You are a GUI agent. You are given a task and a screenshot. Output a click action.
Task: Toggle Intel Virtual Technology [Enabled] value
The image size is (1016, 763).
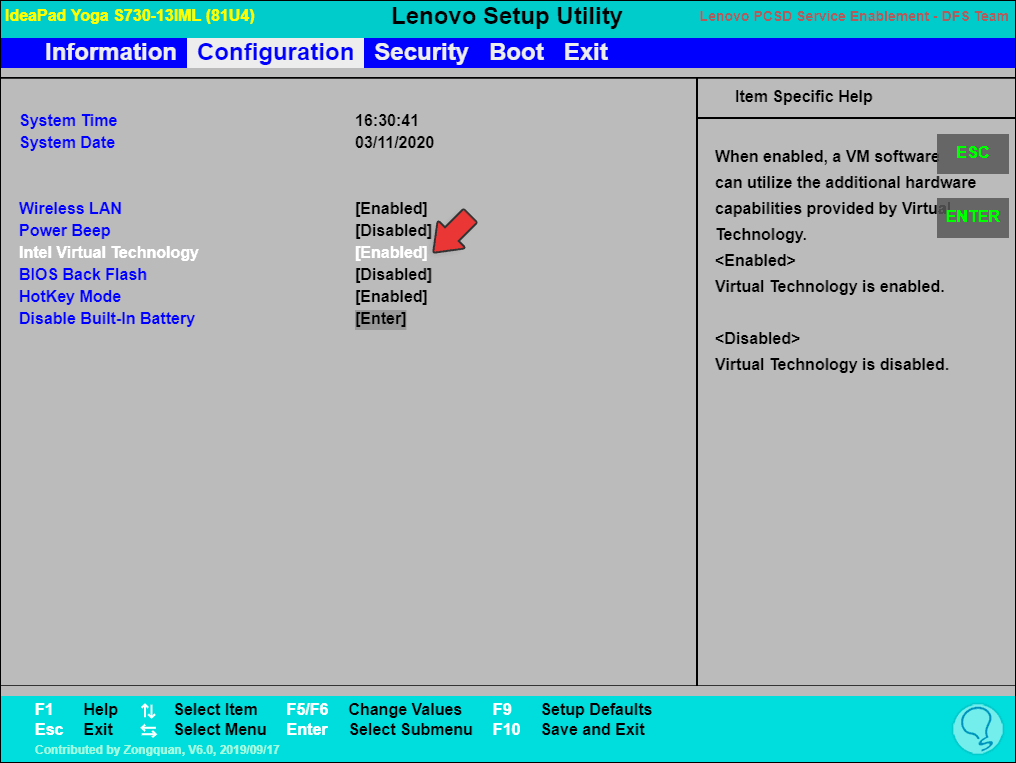pos(391,253)
